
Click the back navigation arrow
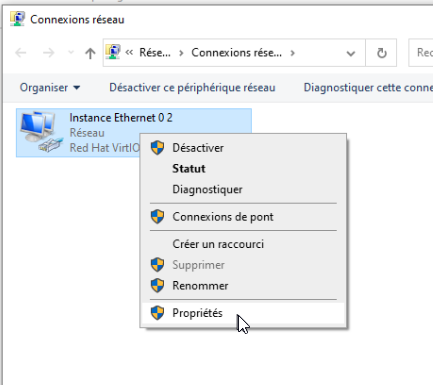point(21,53)
